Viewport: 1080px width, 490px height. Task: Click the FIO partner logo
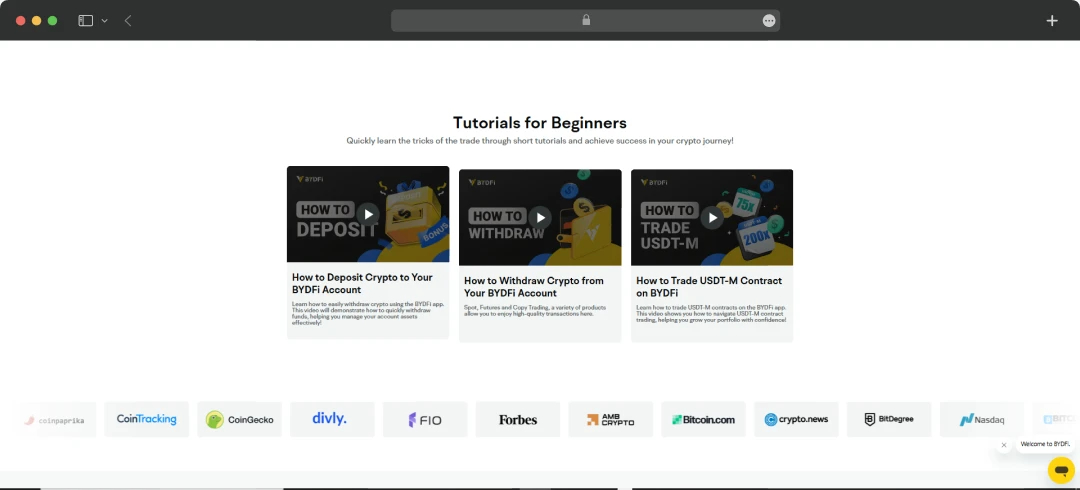pyautogui.click(x=425, y=419)
